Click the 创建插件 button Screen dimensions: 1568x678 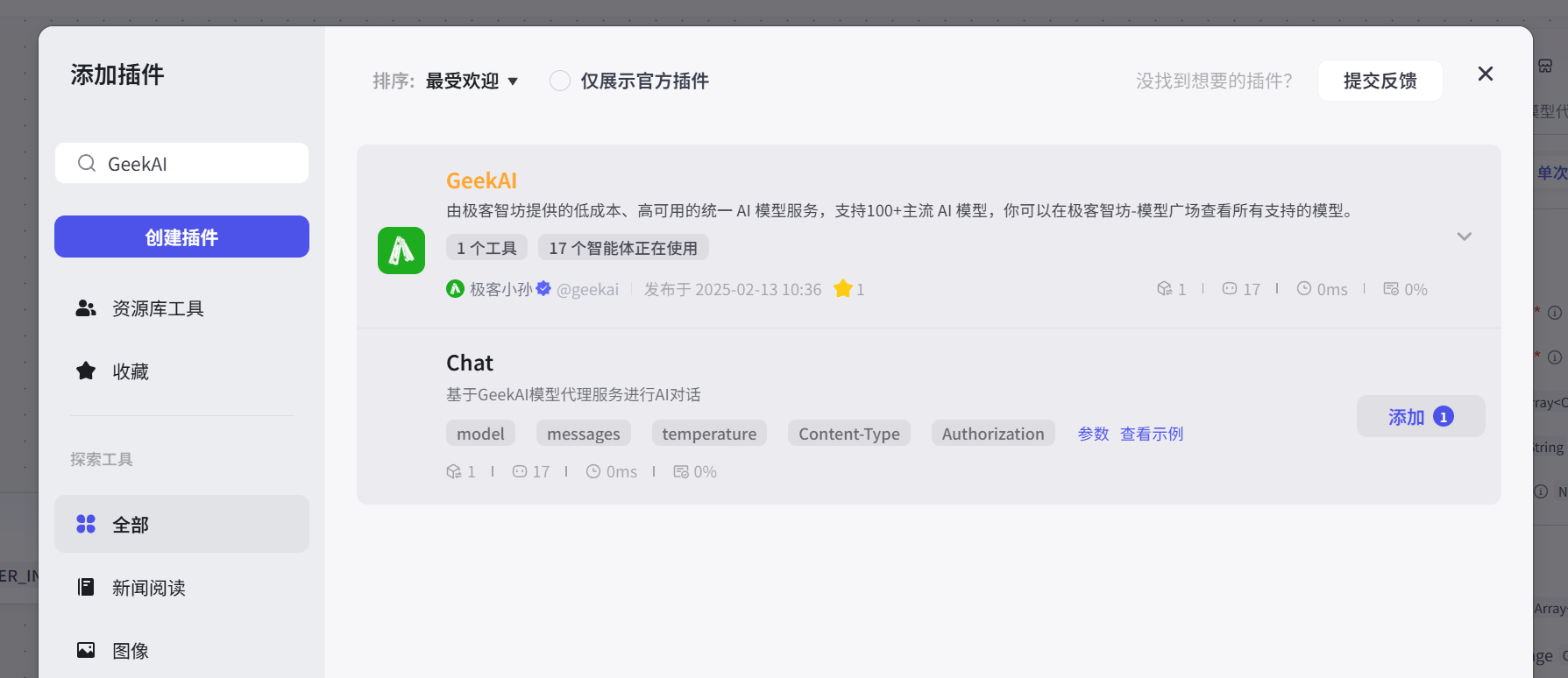pos(181,237)
